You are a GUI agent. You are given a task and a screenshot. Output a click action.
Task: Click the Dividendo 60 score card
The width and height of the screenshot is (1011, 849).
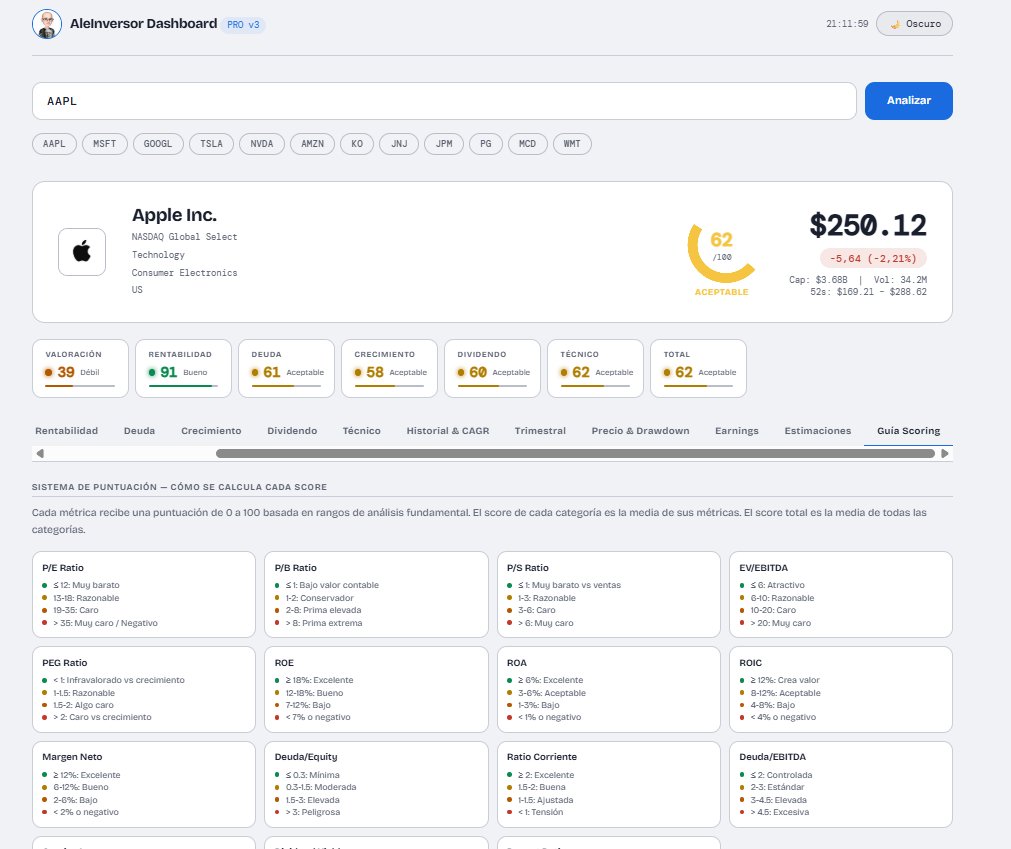[x=493, y=368]
